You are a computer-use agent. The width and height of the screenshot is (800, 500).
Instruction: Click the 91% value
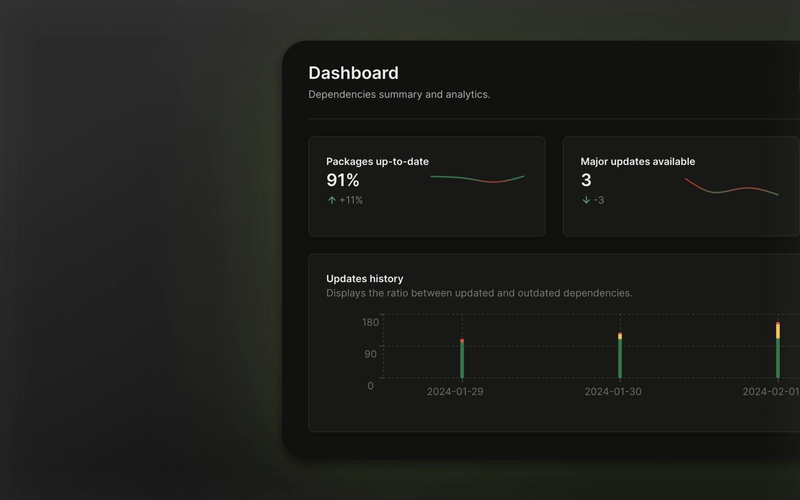click(343, 180)
